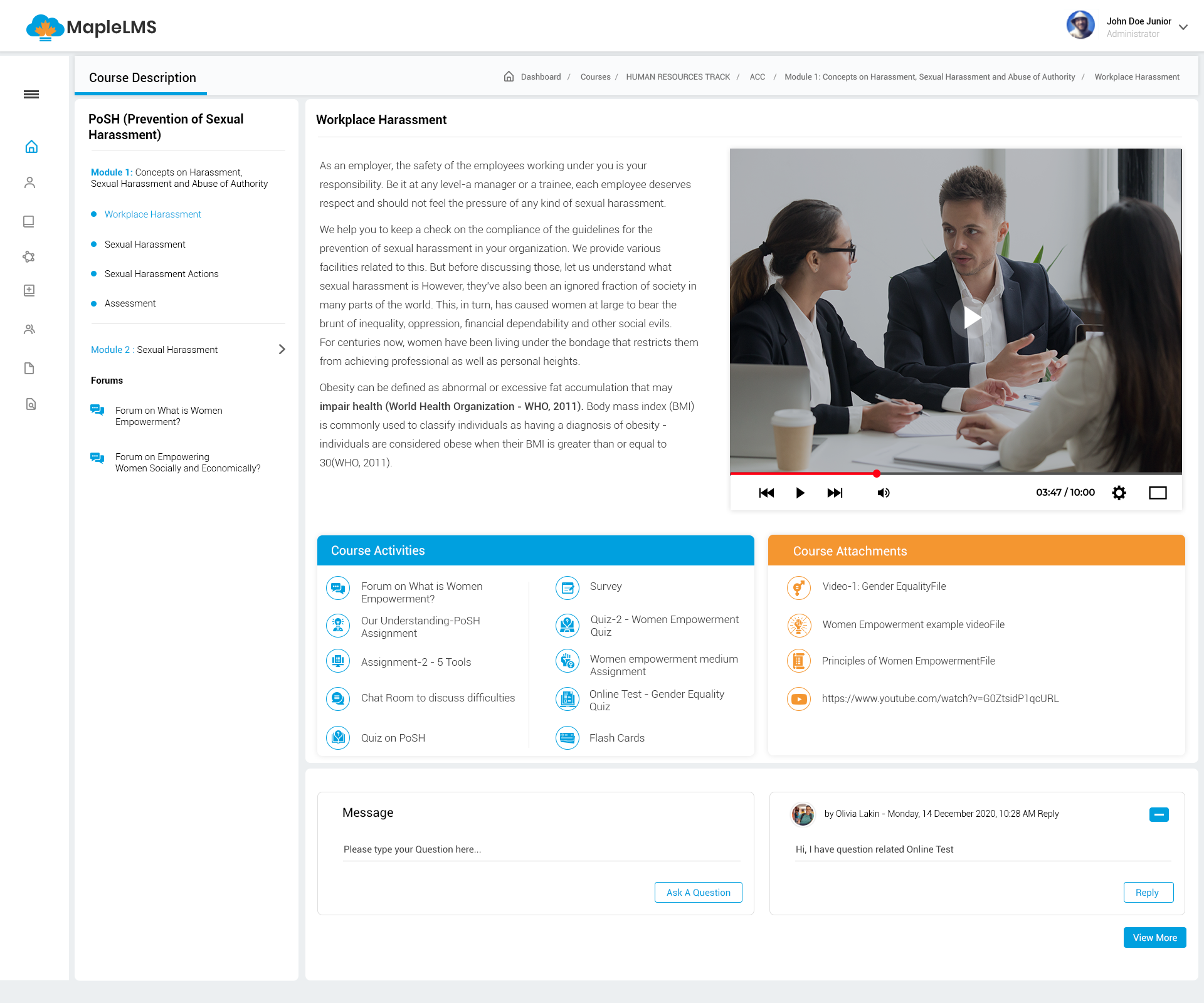Open YouTube URL attachment icon
Screen dimensions: 1204x1003
(799, 698)
